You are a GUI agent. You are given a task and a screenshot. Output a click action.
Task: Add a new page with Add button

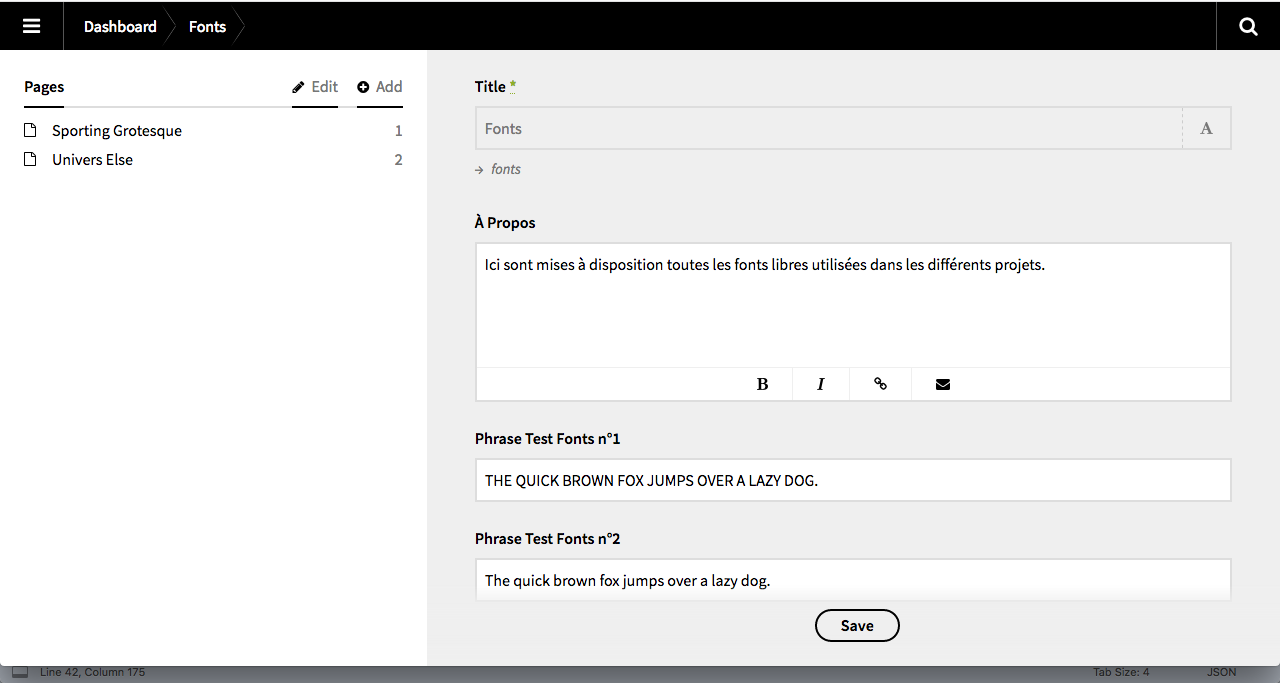(x=380, y=87)
